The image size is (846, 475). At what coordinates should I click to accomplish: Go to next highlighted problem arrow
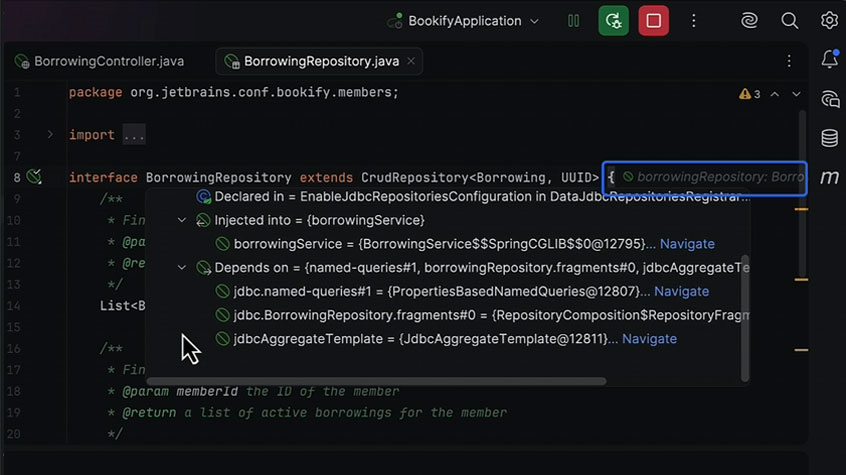tap(796, 94)
